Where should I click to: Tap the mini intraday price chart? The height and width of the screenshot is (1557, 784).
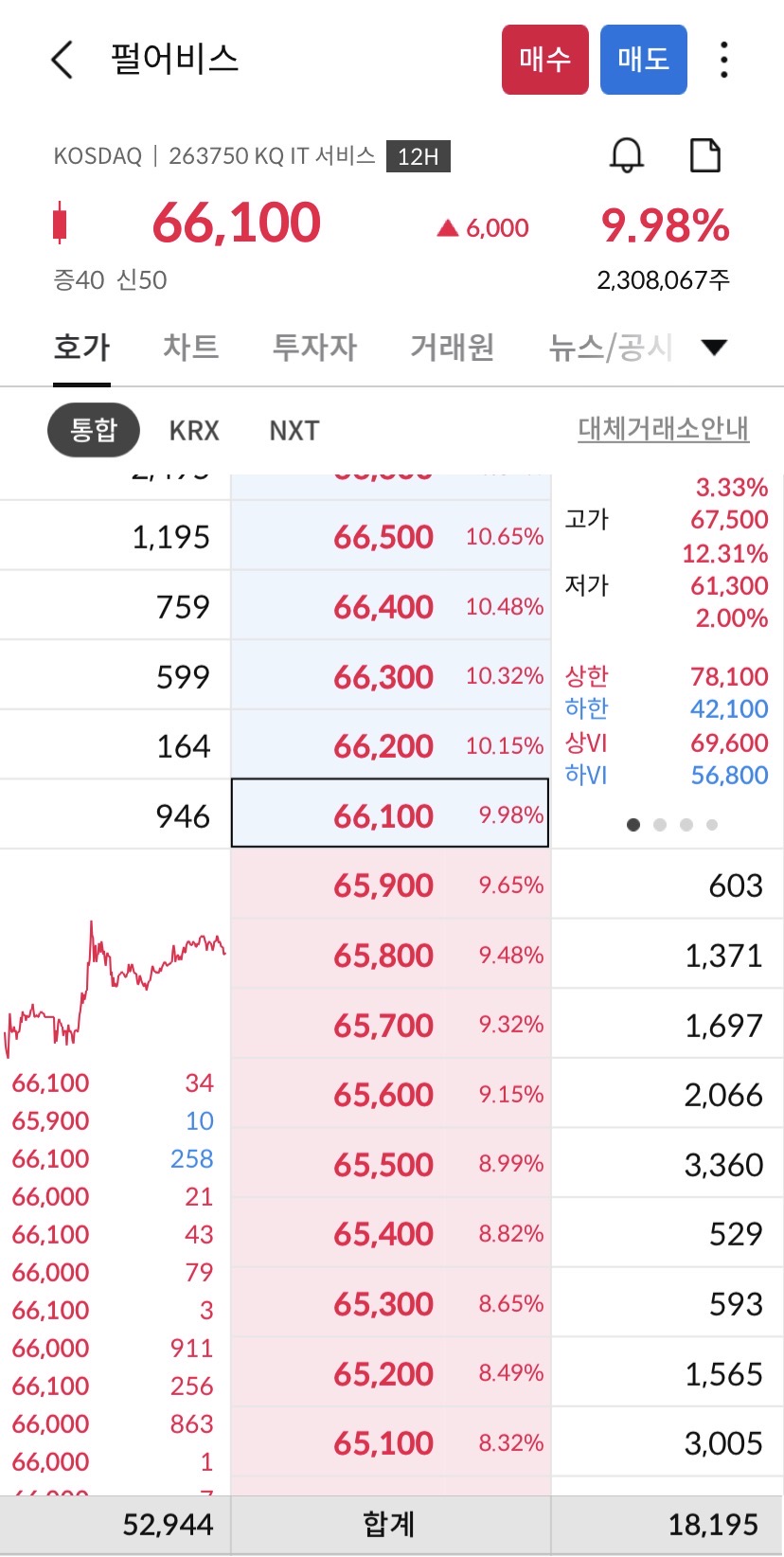[115, 987]
